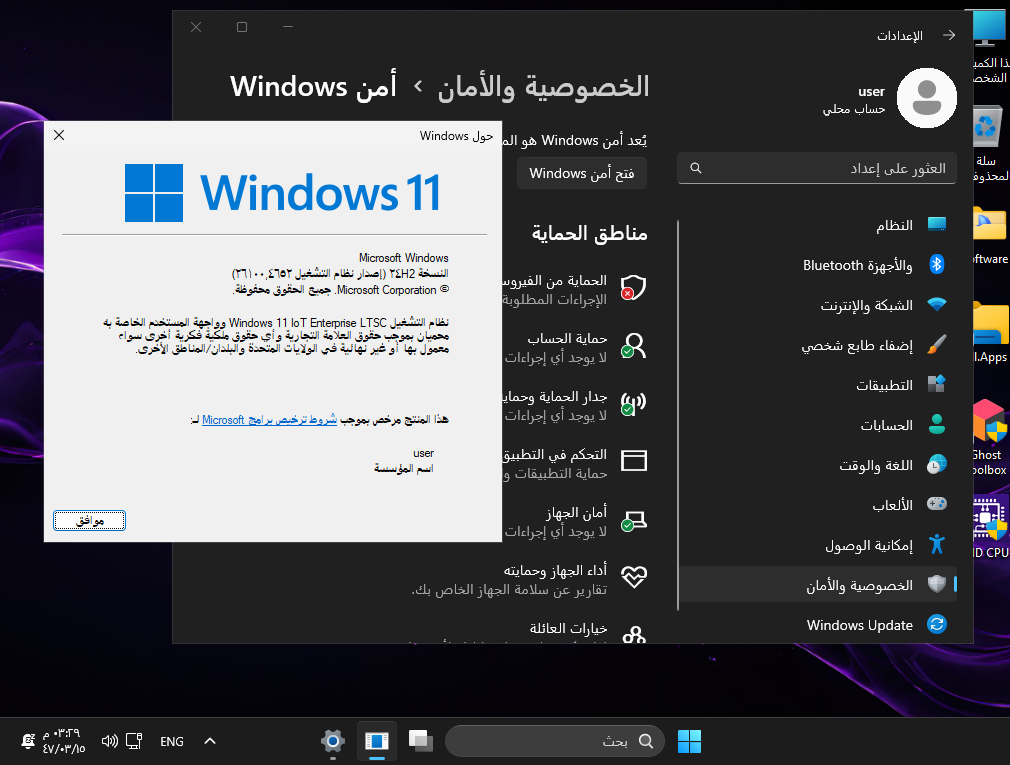Click the Windows Start button
Image resolution: width=1010 pixels, height=765 pixels.
(689, 741)
